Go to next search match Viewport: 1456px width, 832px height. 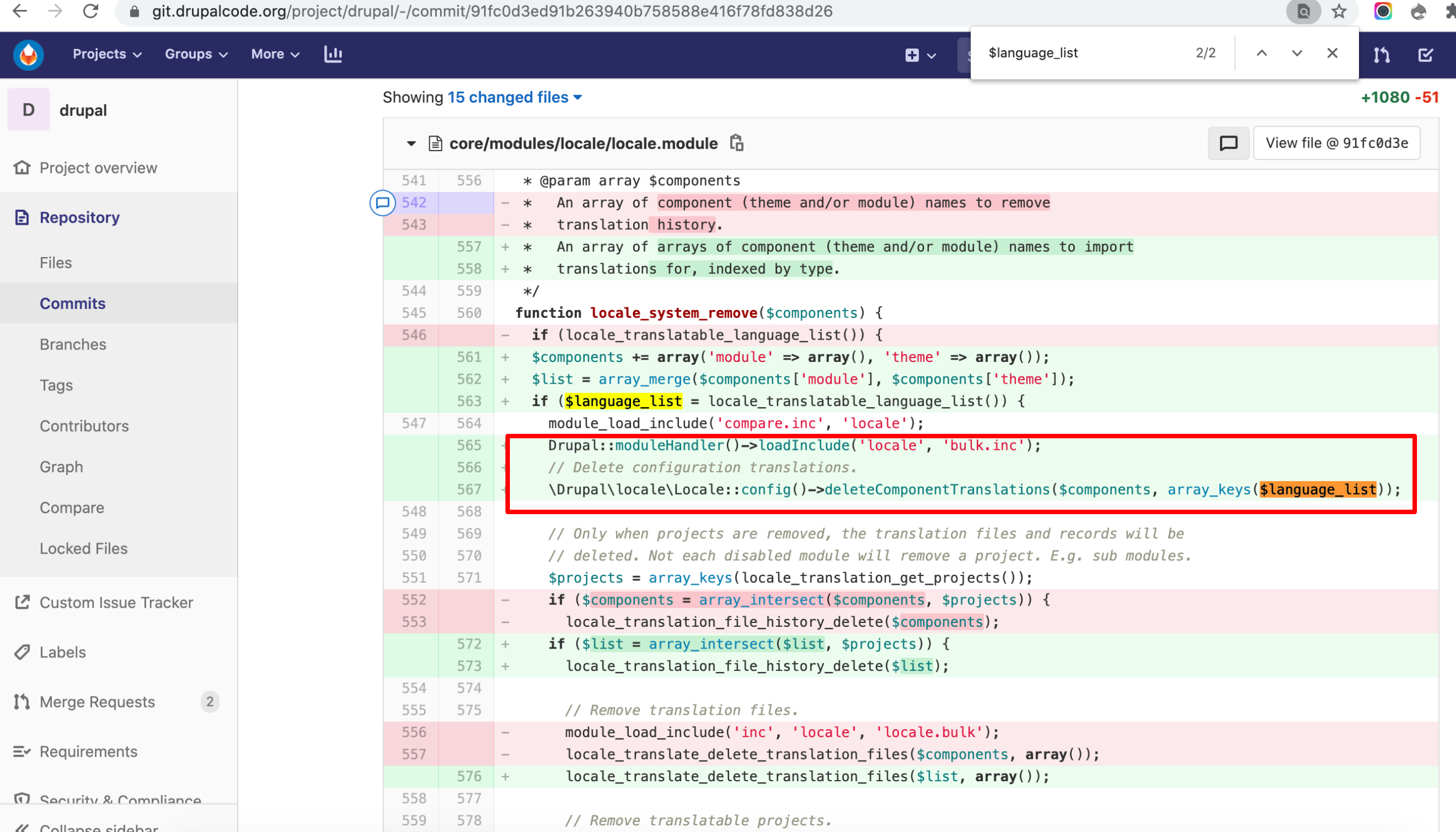pos(1296,52)
